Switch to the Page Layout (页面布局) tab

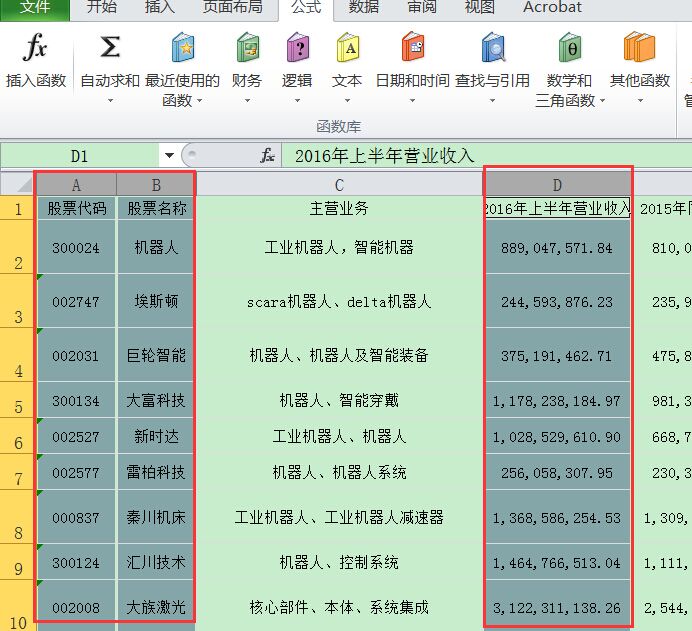[x=233, y=8]
